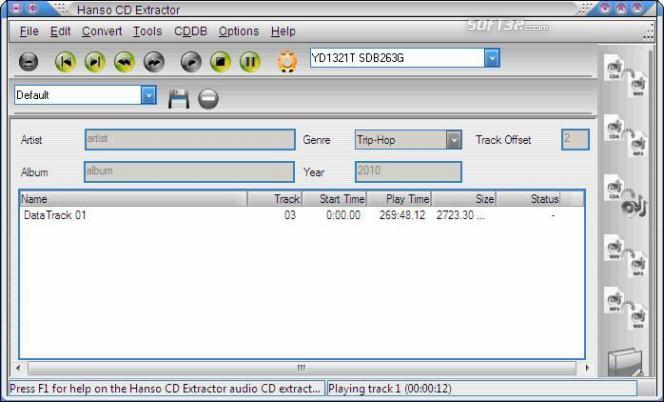Delete the profile with the minus icon
This screenshot has width=664, height=402.
pos(208,99)
